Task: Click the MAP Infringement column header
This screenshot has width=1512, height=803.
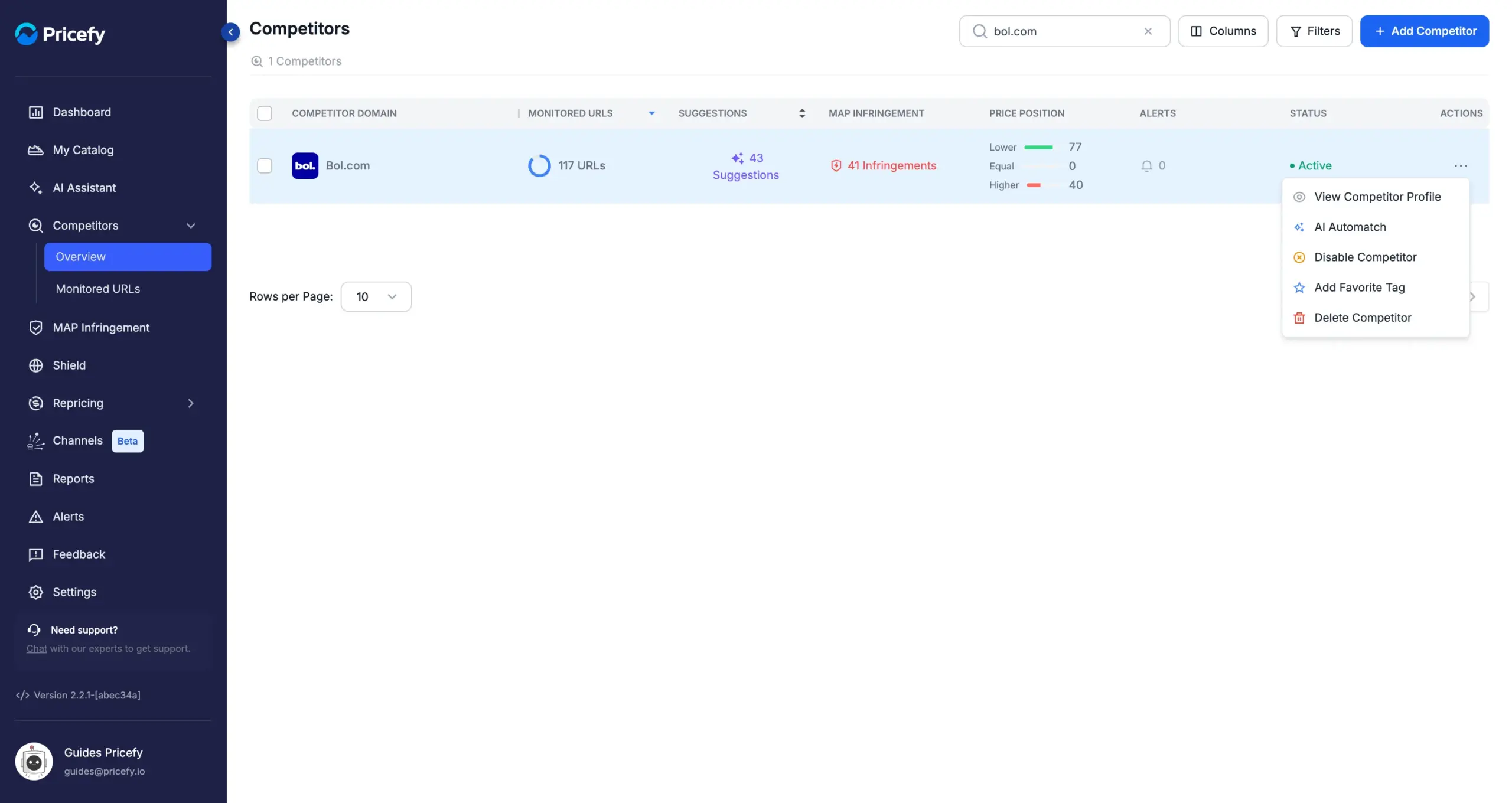Action: coord(876,113)
